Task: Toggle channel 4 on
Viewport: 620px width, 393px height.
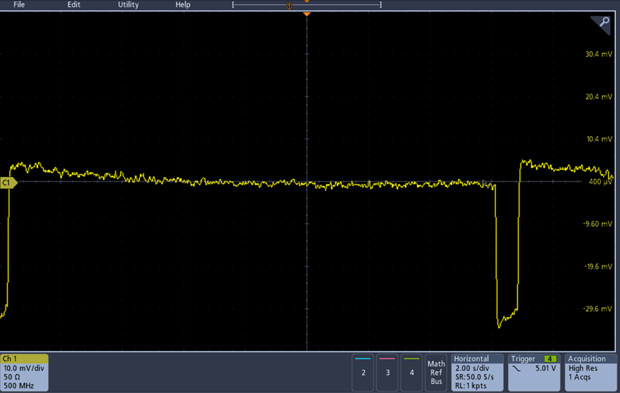Action: click(x=412, y=372)
